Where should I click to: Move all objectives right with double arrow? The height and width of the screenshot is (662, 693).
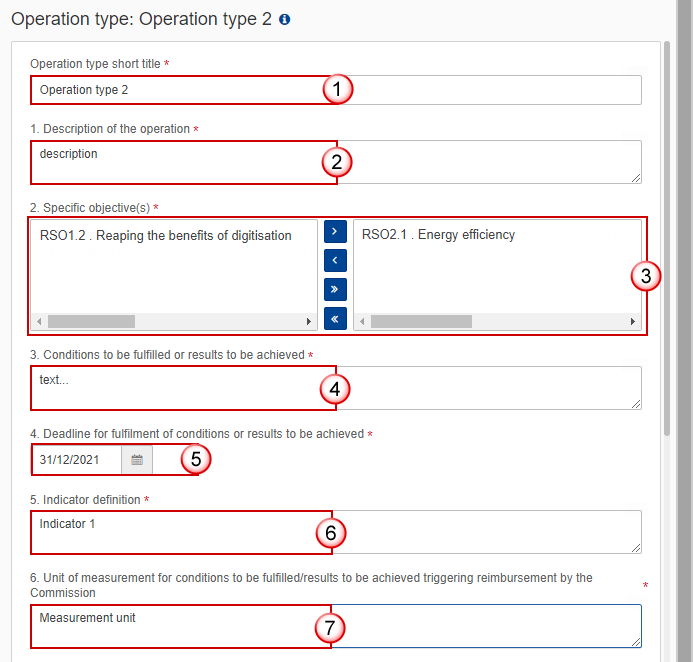click(335, 289)
